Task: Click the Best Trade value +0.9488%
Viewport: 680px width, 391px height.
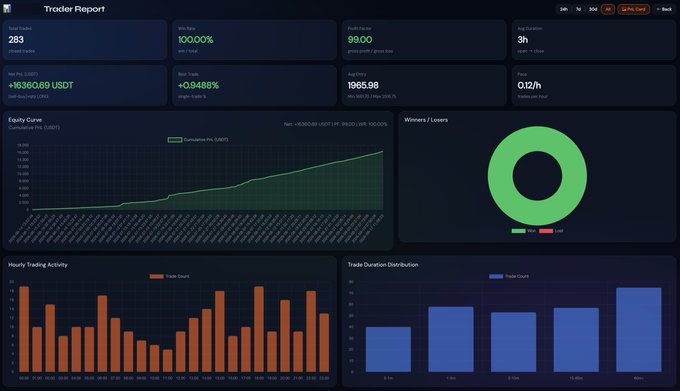Action: tap(198, 85)
